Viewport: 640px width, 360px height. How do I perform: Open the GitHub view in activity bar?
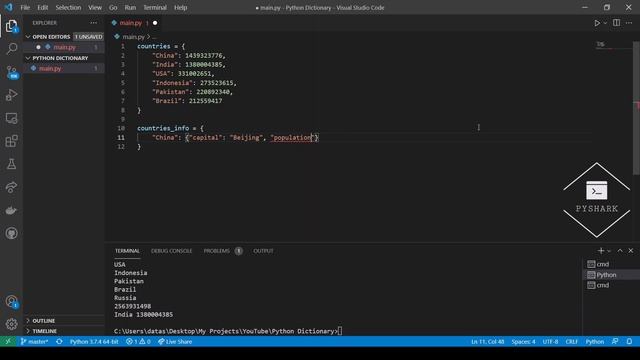point(11,233)
